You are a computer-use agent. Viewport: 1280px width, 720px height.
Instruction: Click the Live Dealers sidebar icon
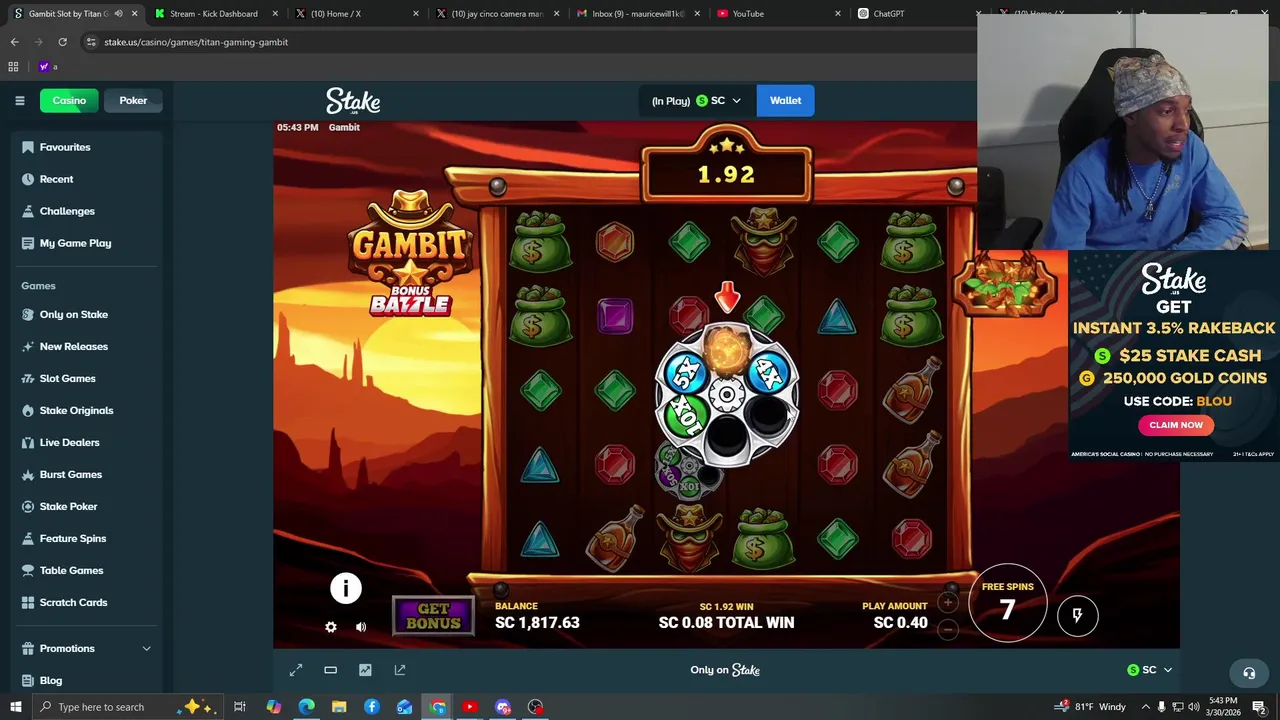coord(28,442)
